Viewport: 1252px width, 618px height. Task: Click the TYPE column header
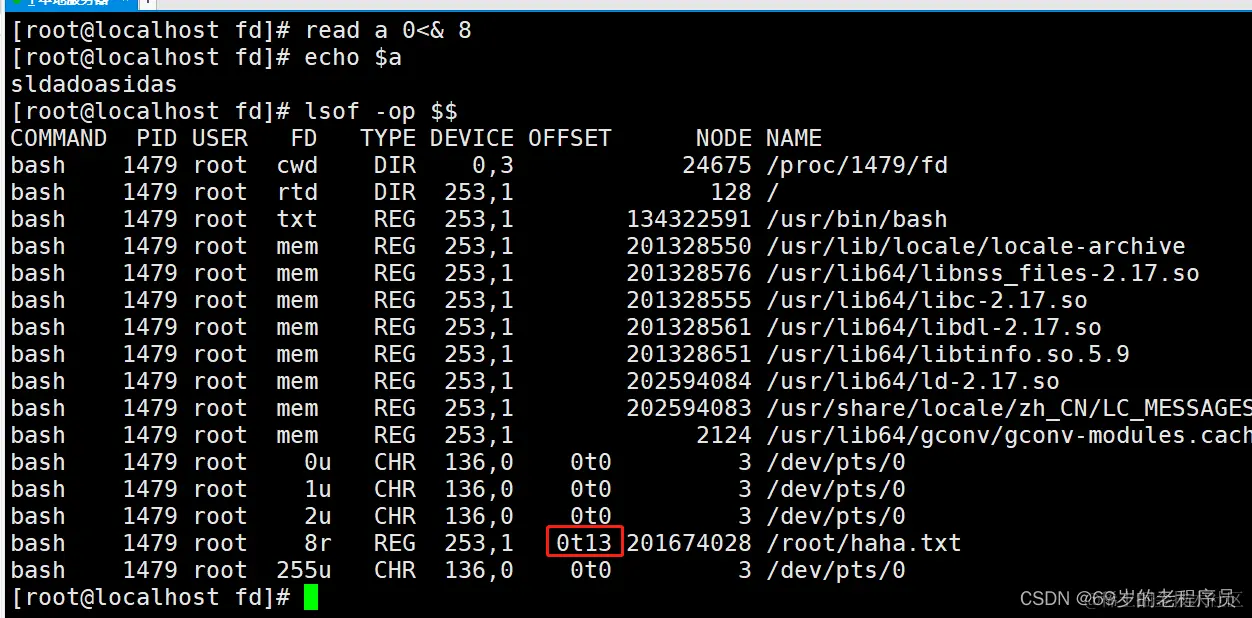[388, 139]
